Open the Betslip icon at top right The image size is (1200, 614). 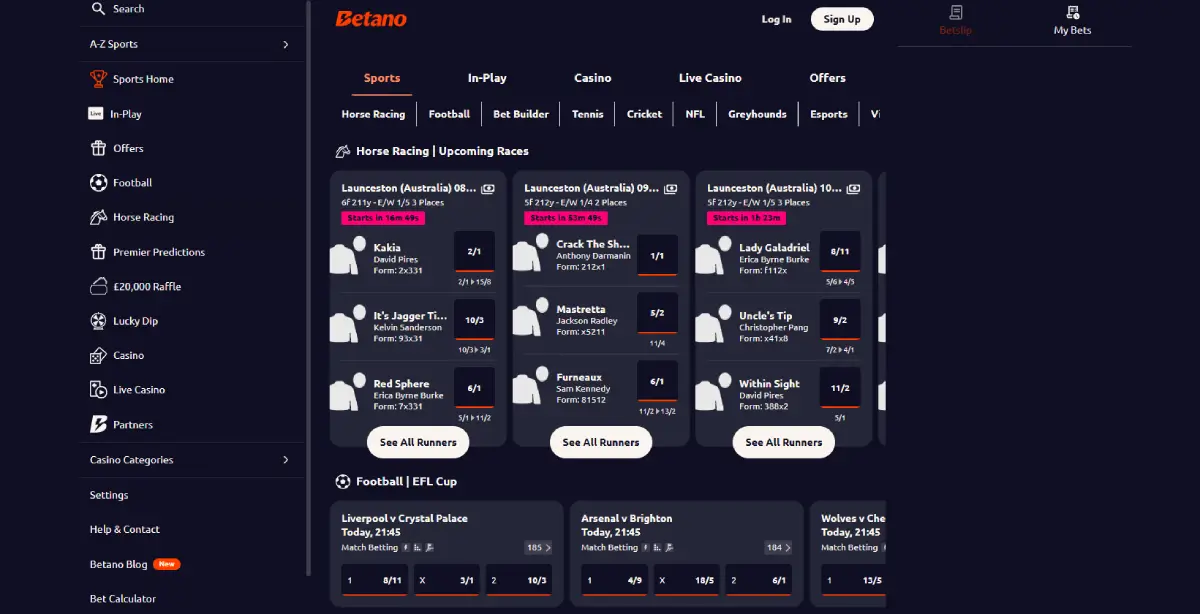(x=955, y=14)
